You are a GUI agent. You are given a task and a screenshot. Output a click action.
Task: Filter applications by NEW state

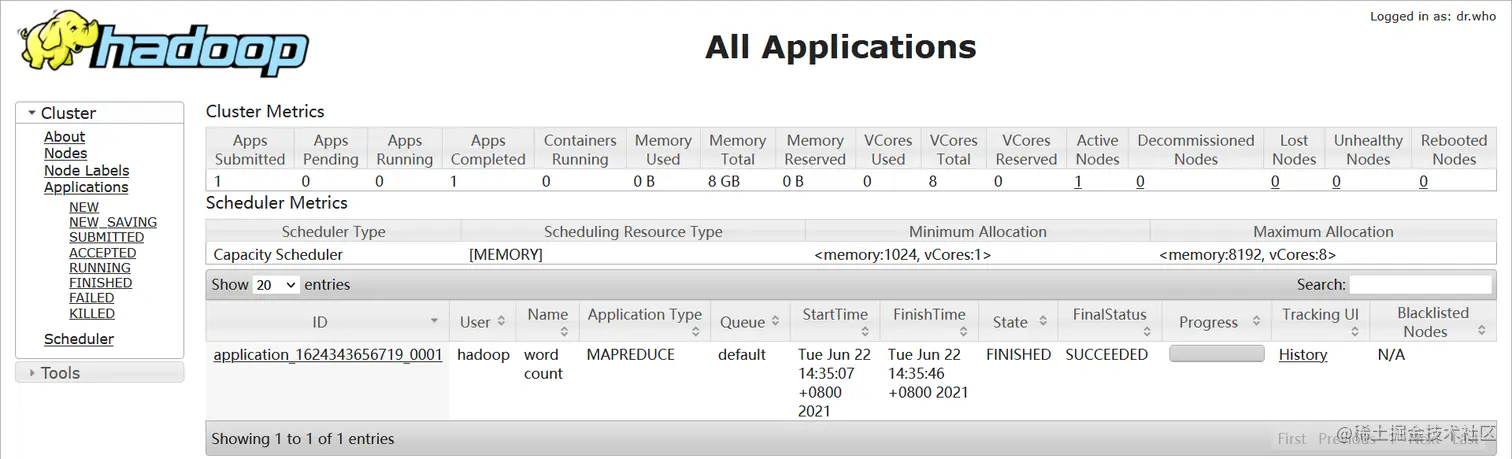tap(84, 207)
